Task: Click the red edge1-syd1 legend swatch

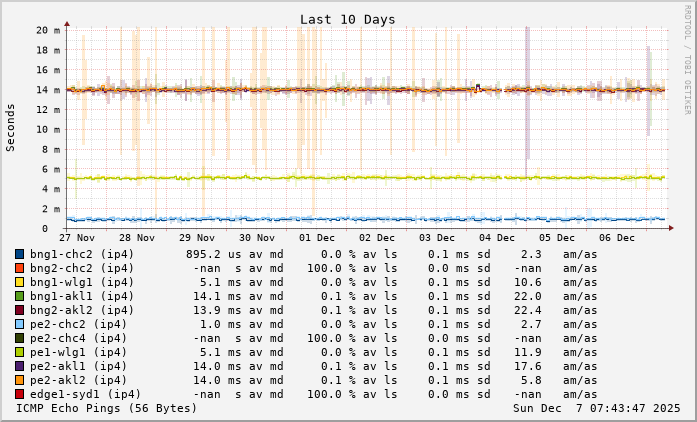Action: pyautogui.click(x=19, y=394)
